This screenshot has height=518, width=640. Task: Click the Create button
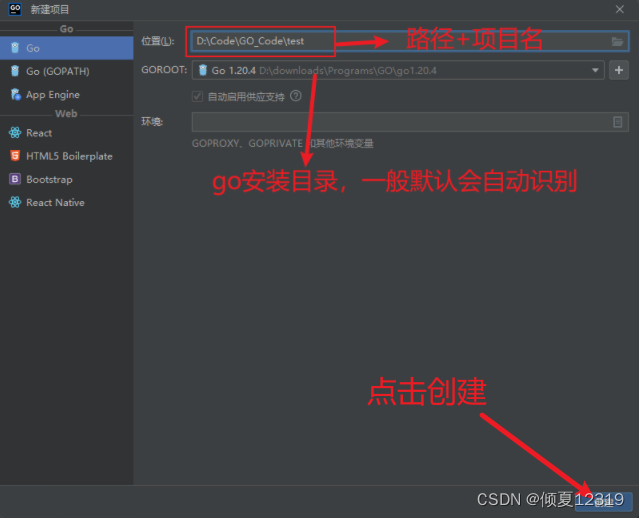point(604,502)
